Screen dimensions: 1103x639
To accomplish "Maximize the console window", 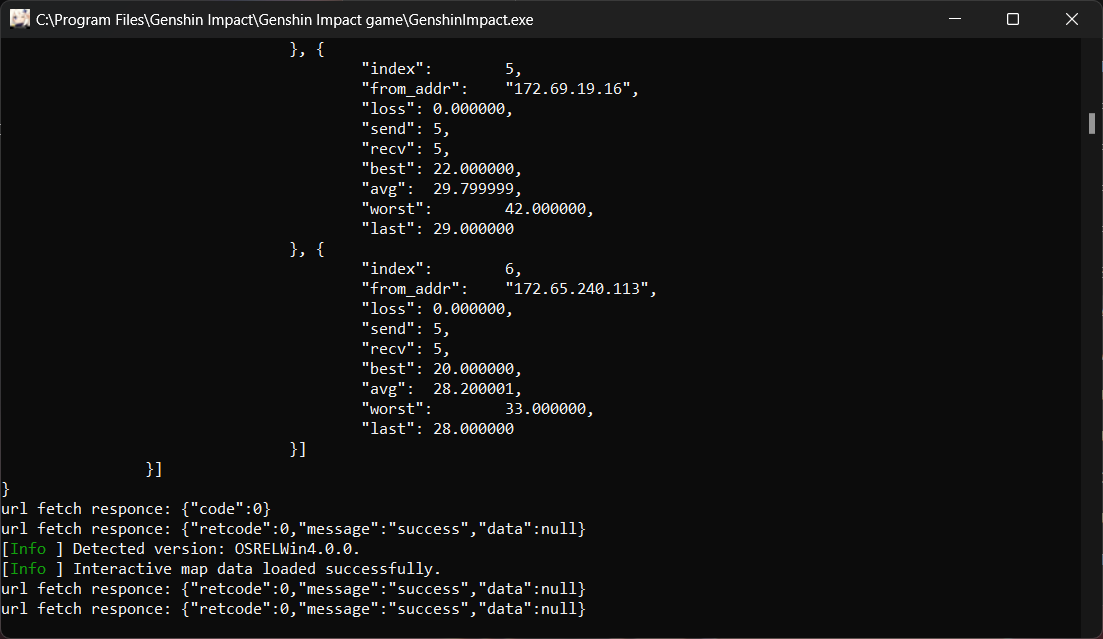I will click(x=1013, y=18).
